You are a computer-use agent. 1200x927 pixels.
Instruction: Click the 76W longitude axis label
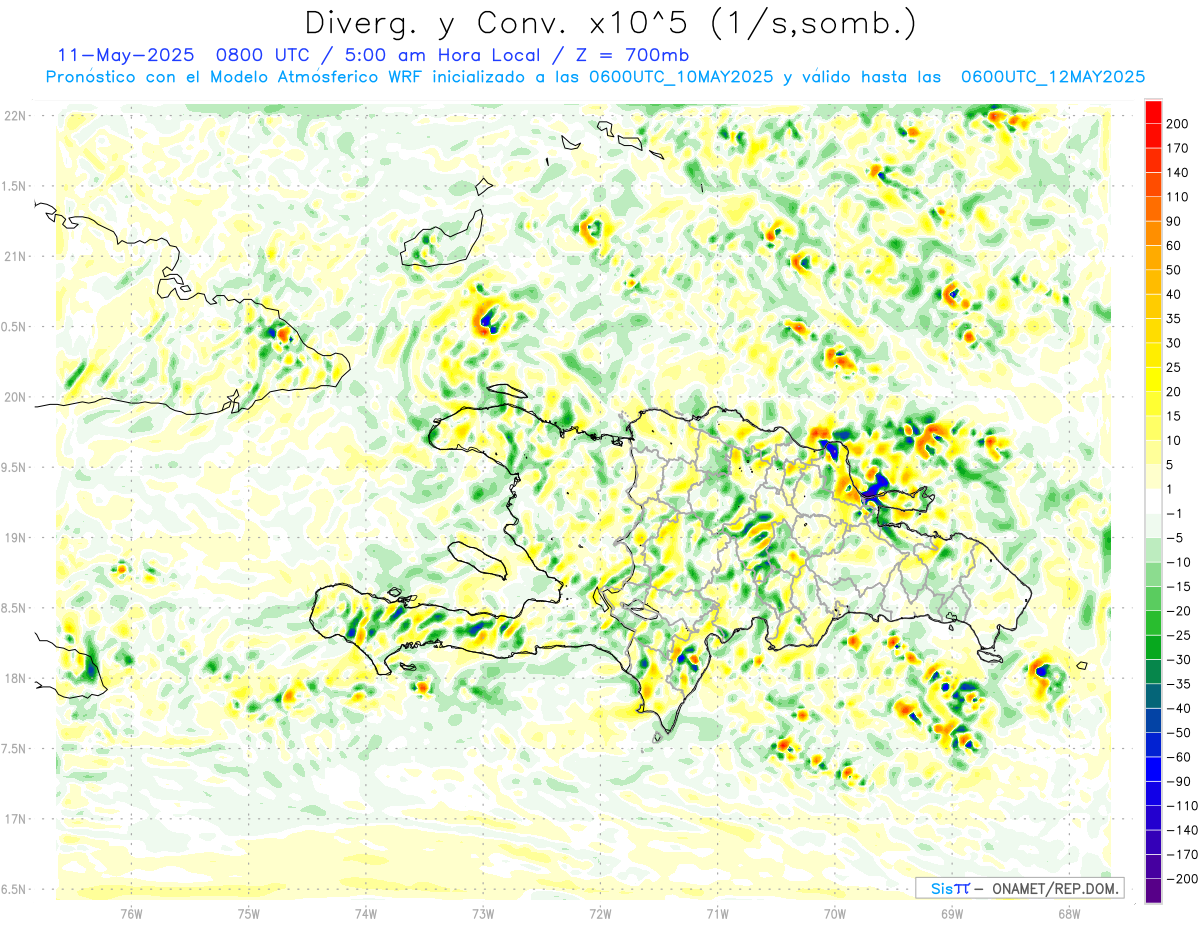(x=131, y=913)
